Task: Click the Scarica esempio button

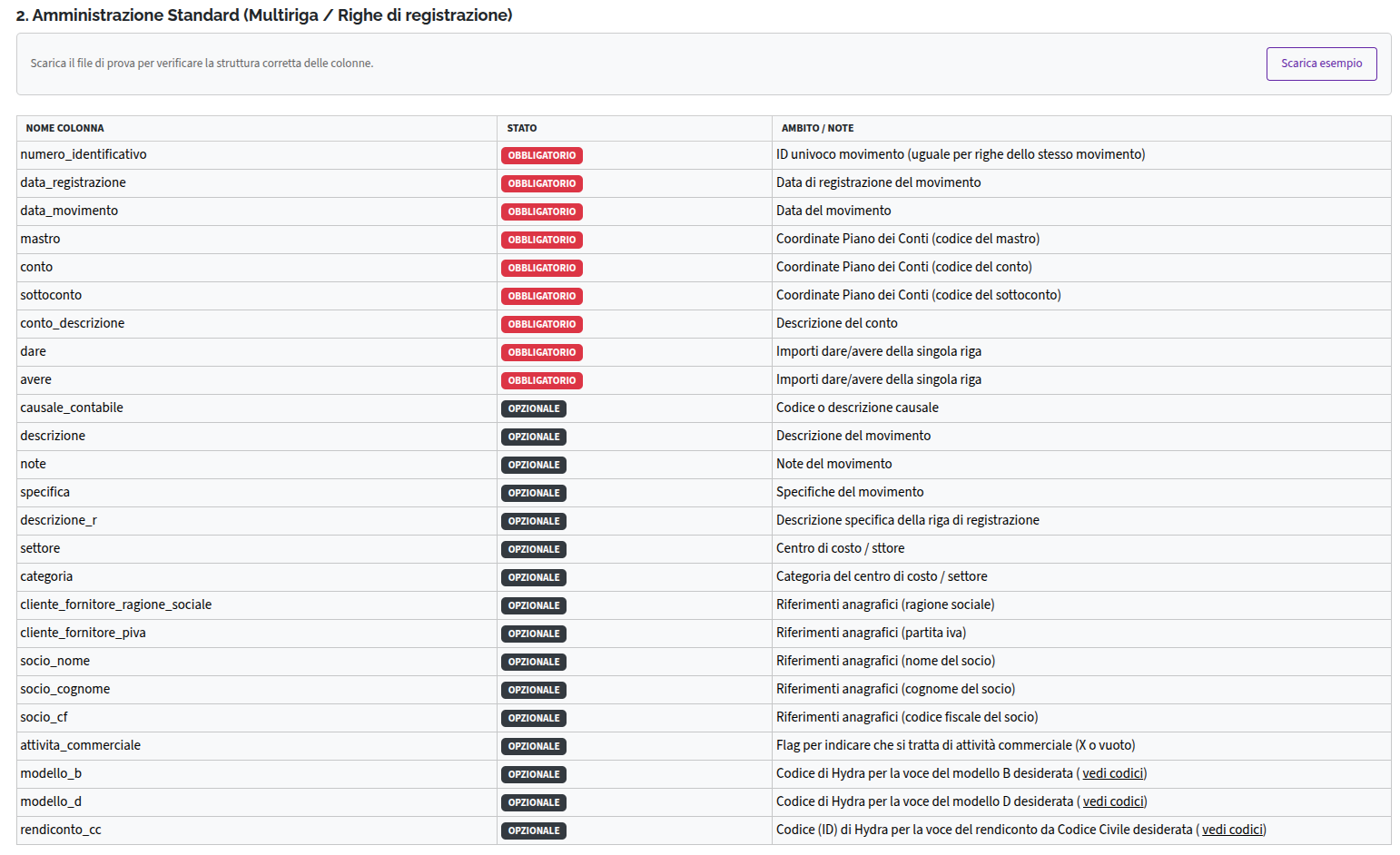Action: tap(1321, 64)
